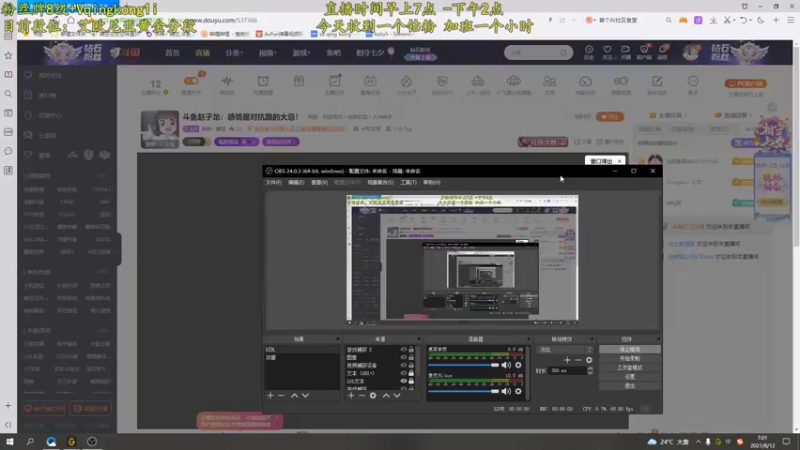Open 查看(V) menu in OBS
The height and width of the screenshot is (450, 800).
point(319,182)
